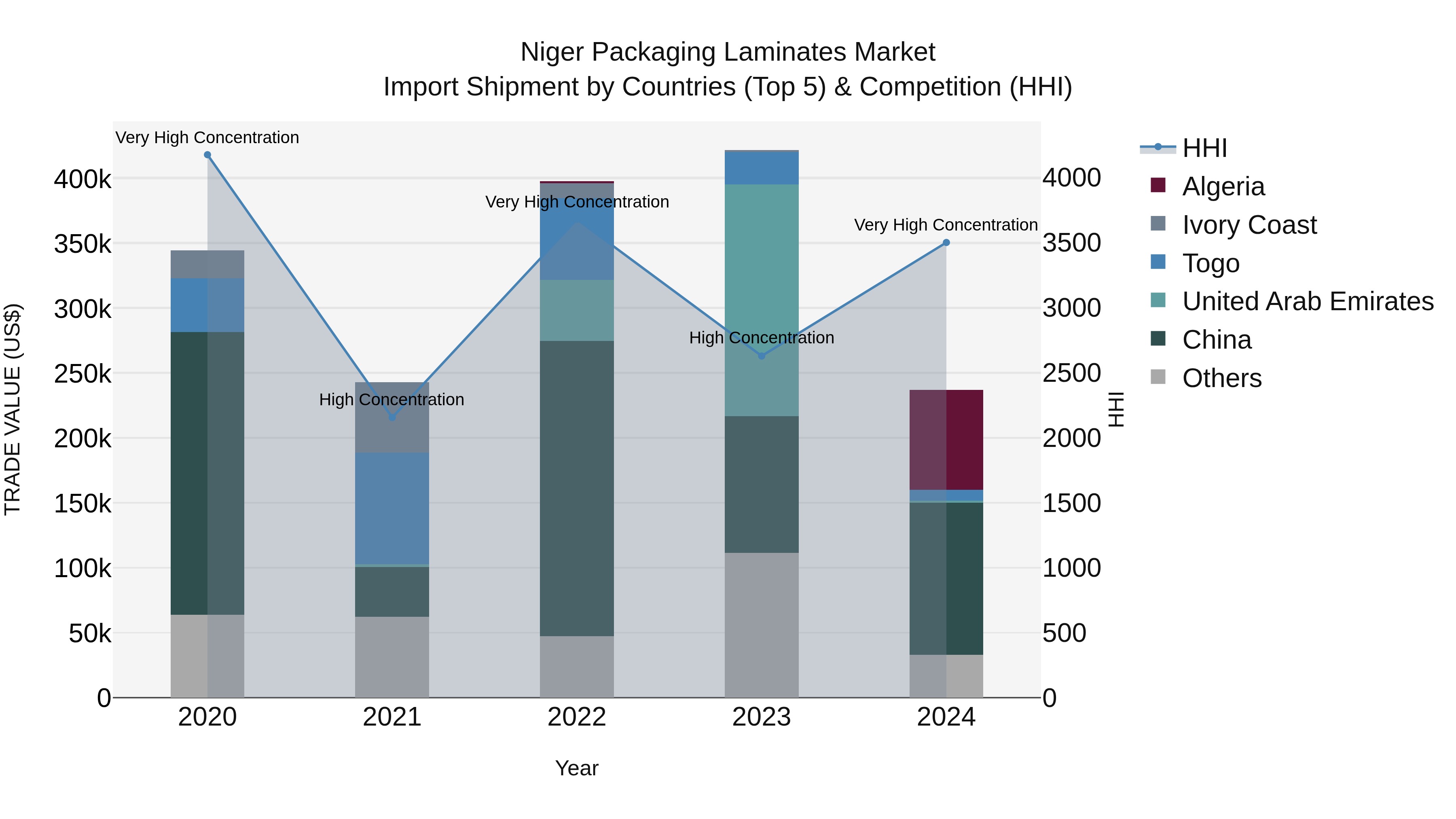
Task: Toggle the Togo legend entry
Action: [x=1195, y=263]
